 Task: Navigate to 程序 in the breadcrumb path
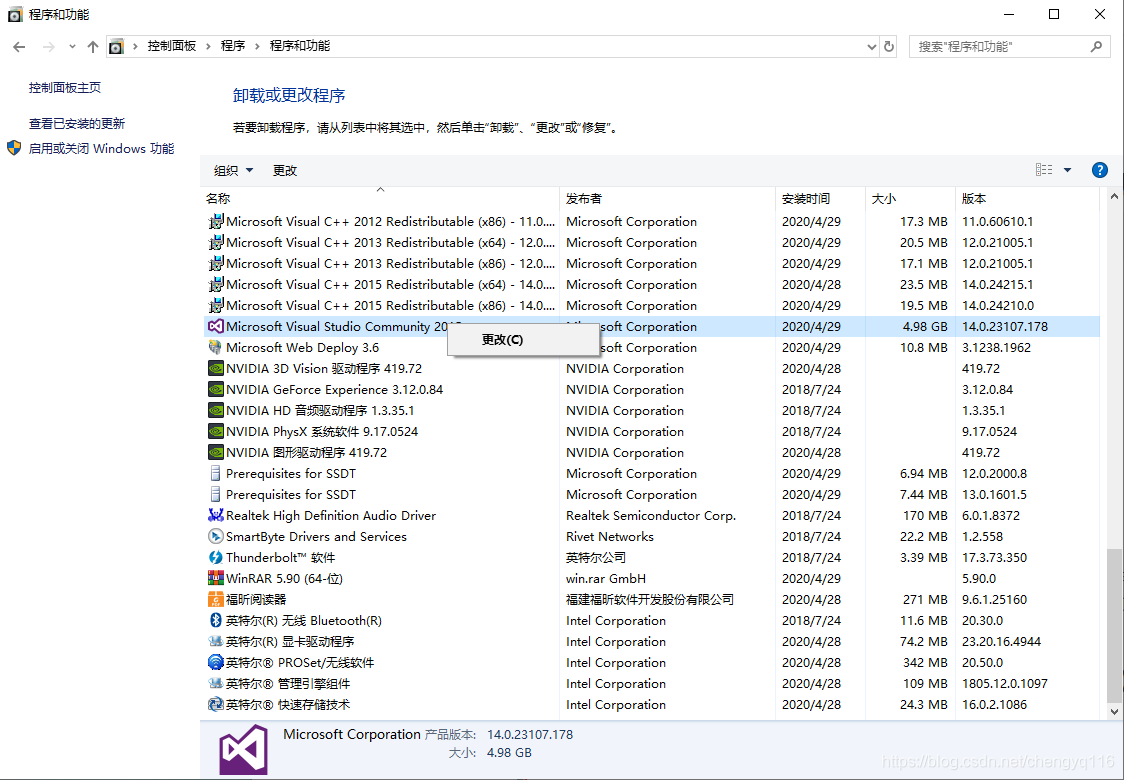[233, 46]
